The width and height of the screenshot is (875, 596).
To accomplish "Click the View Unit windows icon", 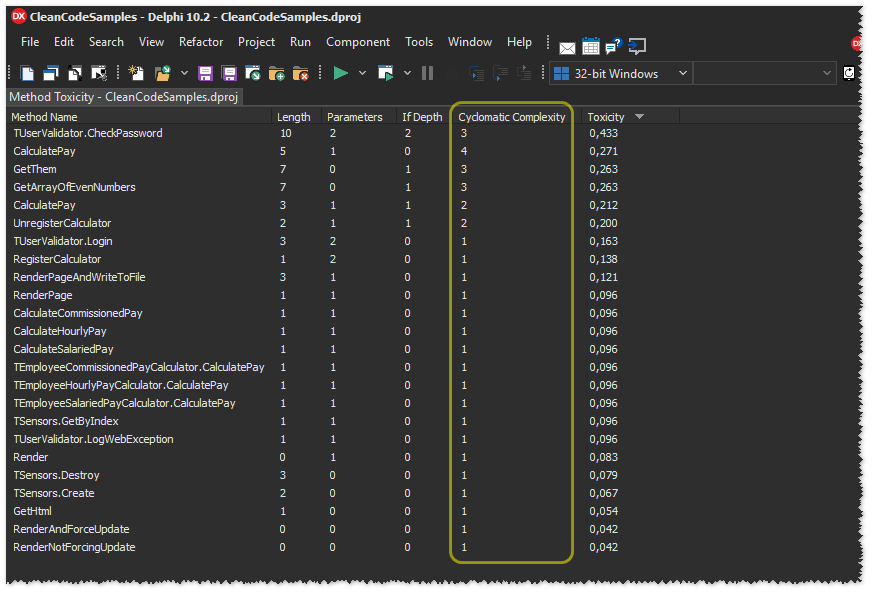I will [51, 73].
